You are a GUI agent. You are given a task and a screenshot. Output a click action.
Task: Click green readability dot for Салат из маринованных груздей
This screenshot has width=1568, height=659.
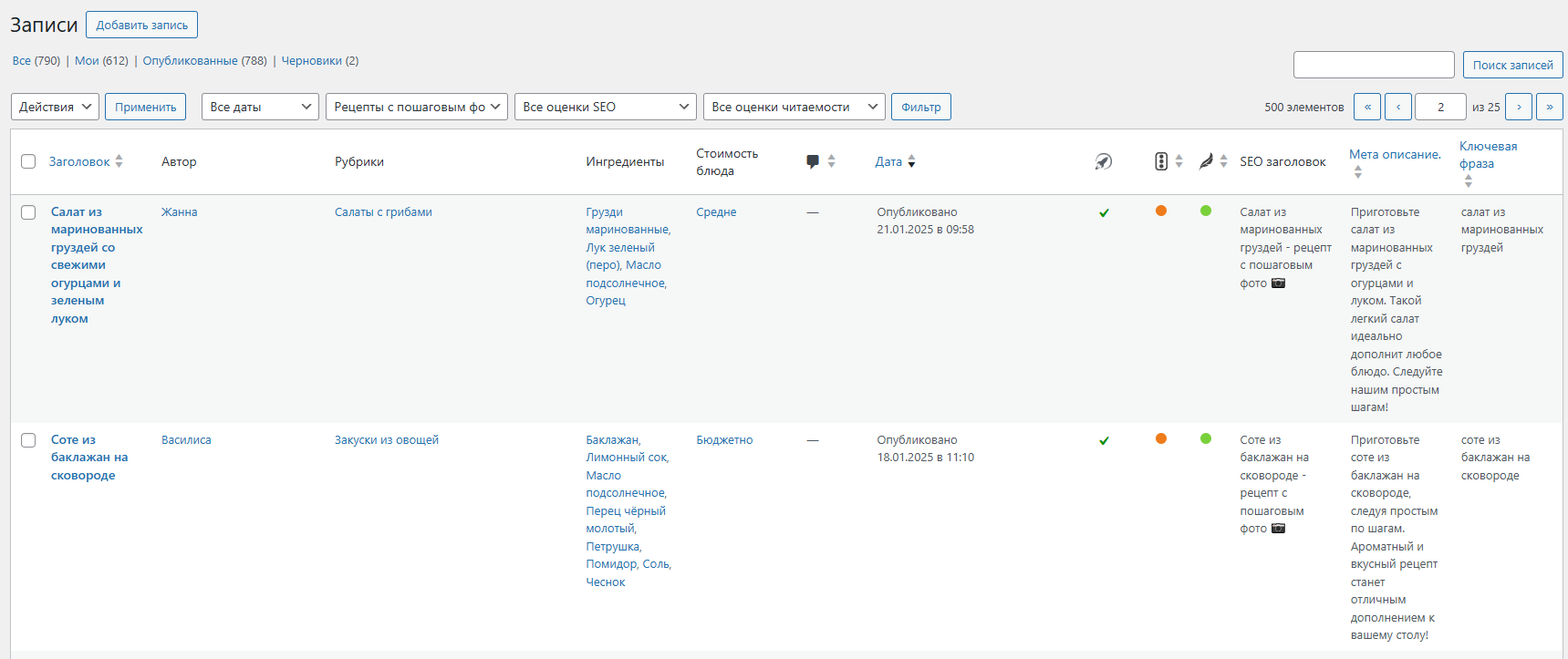click(x=1206, y=211)
